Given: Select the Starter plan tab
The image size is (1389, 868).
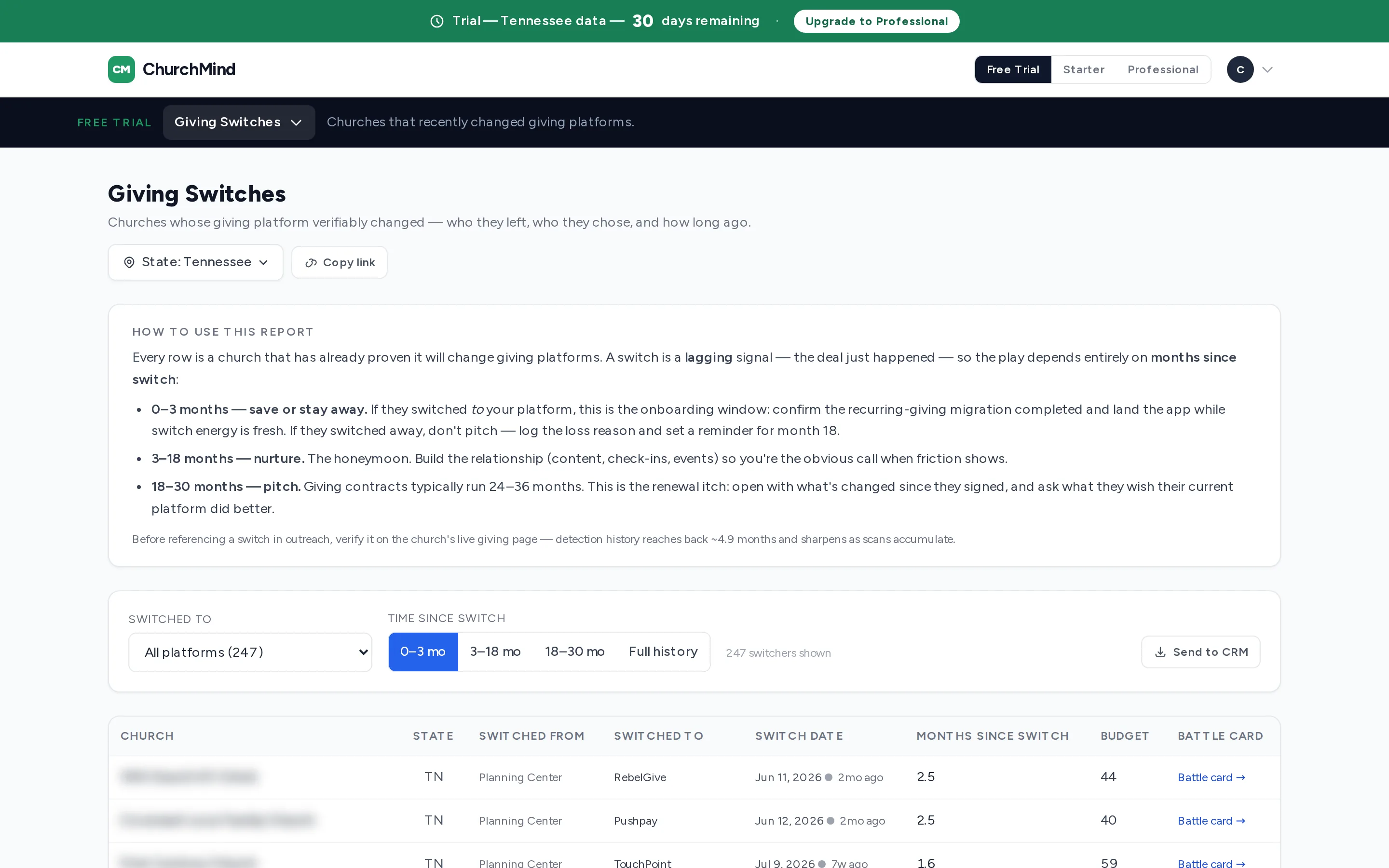Looking at the screenshot, I should pyautogui.click(x=1084, y=69).
